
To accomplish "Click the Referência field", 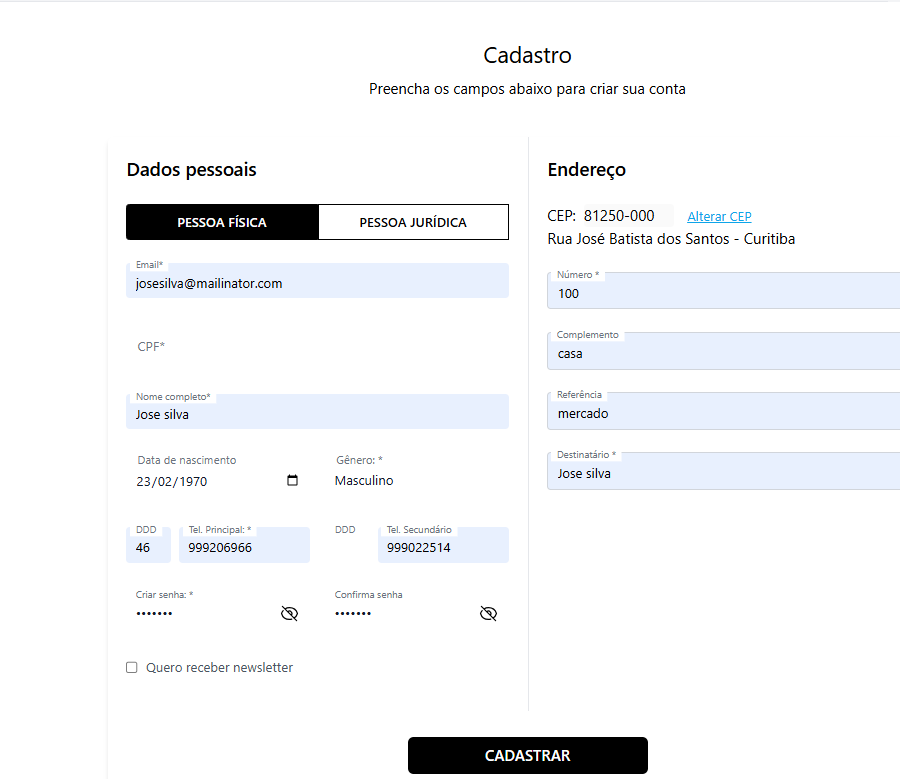I will 723,414.
